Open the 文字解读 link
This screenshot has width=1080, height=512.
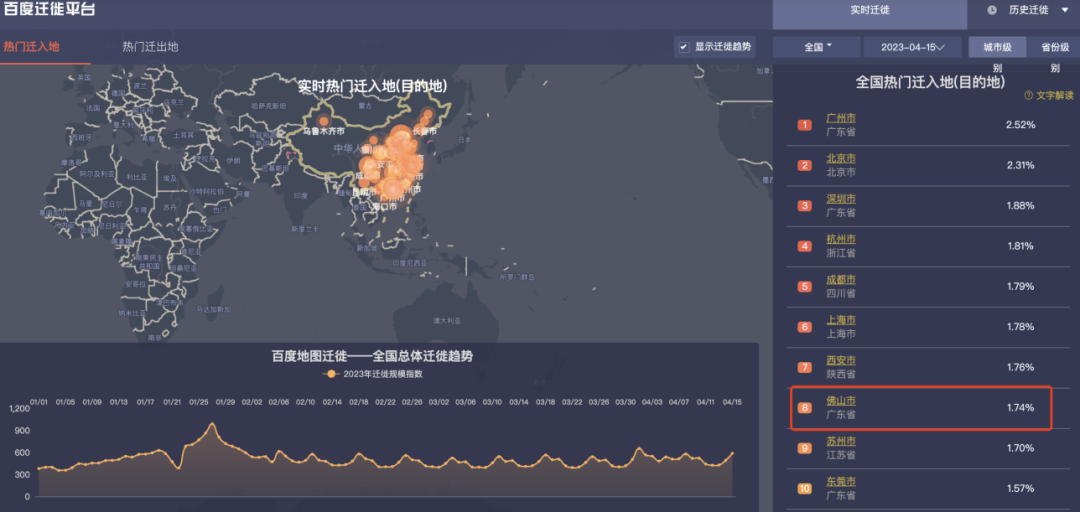(1055, 96)
